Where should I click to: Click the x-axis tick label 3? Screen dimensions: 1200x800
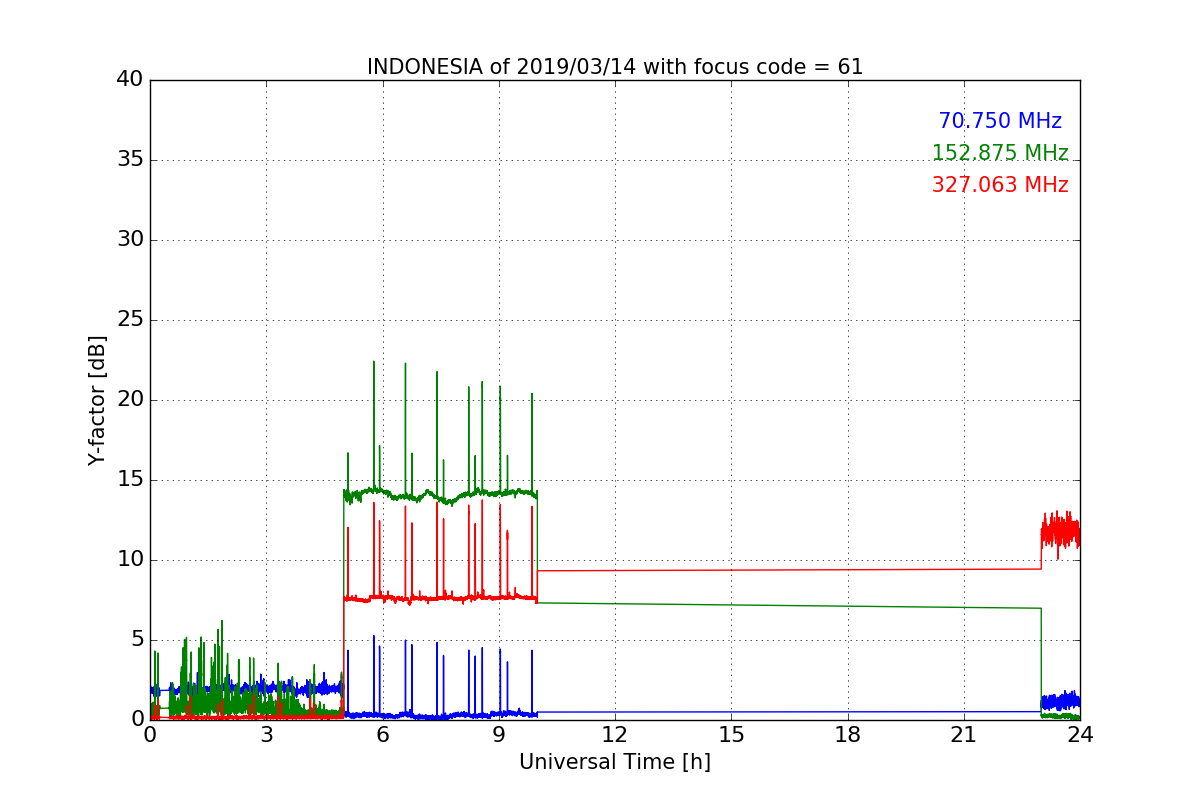point(266,735)
